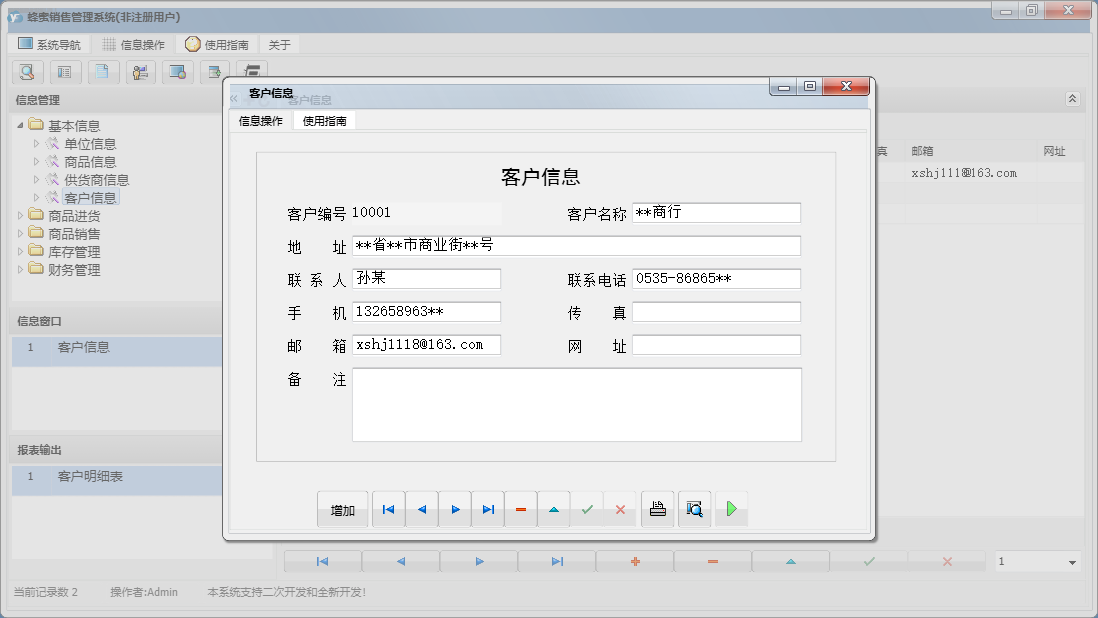Confirm changes with the green check mark
Screen dimensions: 1098x618
[x=587, y=509]
